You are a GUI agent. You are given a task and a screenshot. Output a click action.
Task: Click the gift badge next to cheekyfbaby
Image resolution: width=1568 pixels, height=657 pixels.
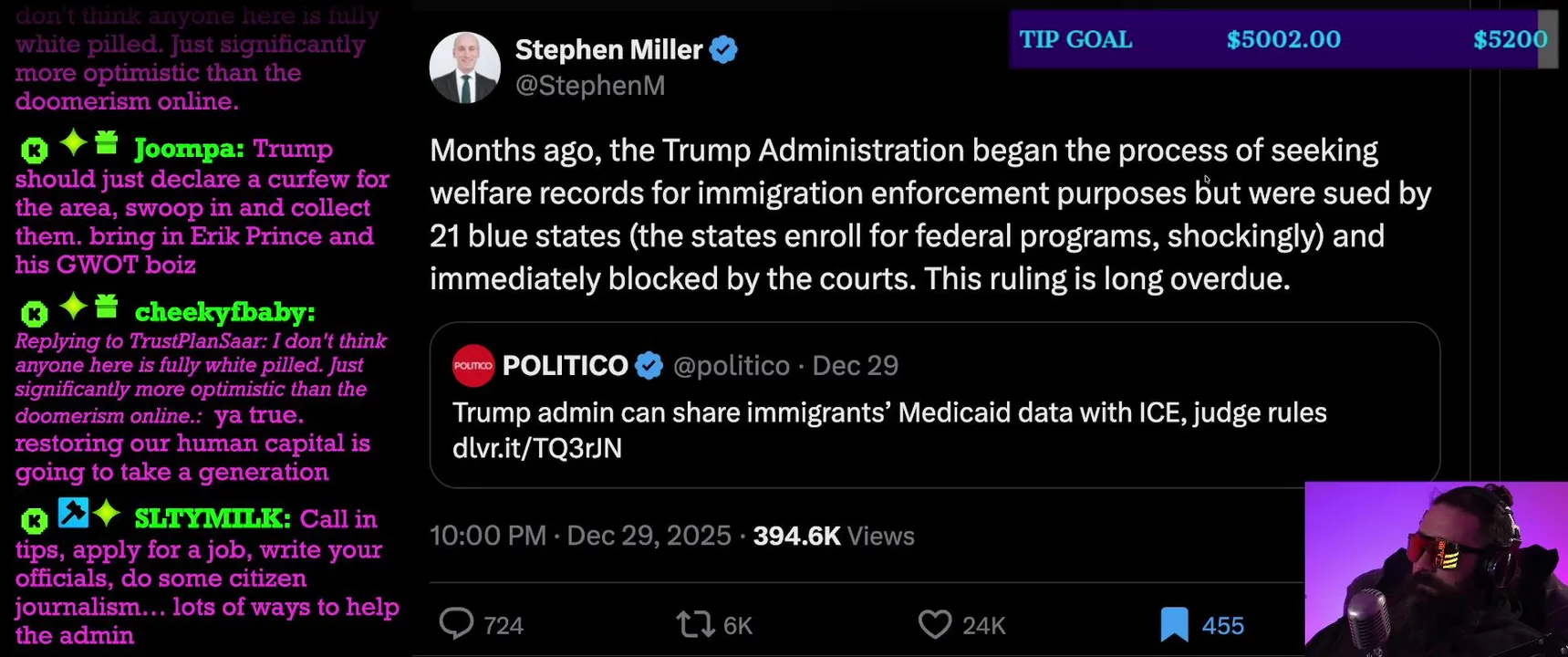click(x=107, y=307)
